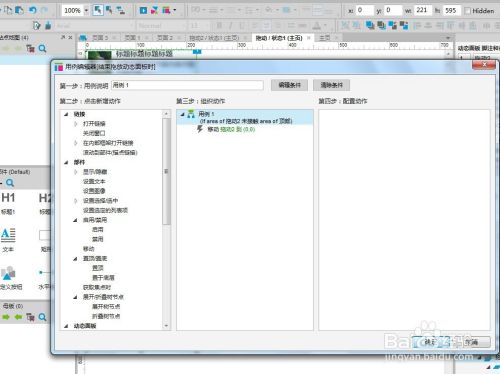Image resolution: width=500 pixels, height=374 pixels.
Task: Click the case description field containing 用例 1
Action: [x=187, y=85]
